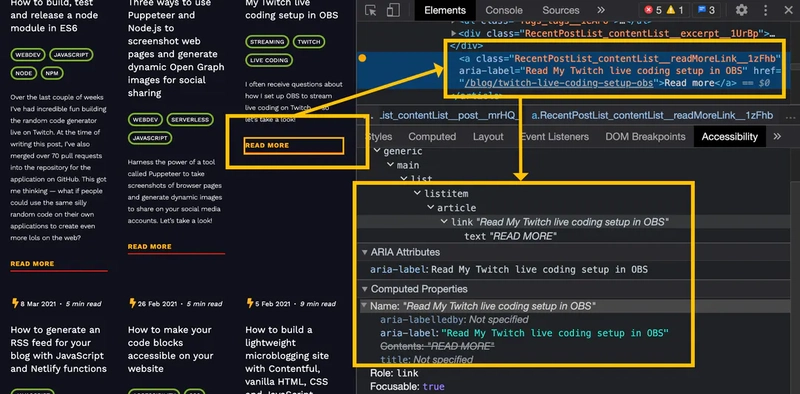
Task: Open the Event Listeners tab
Action: (554, 137)
